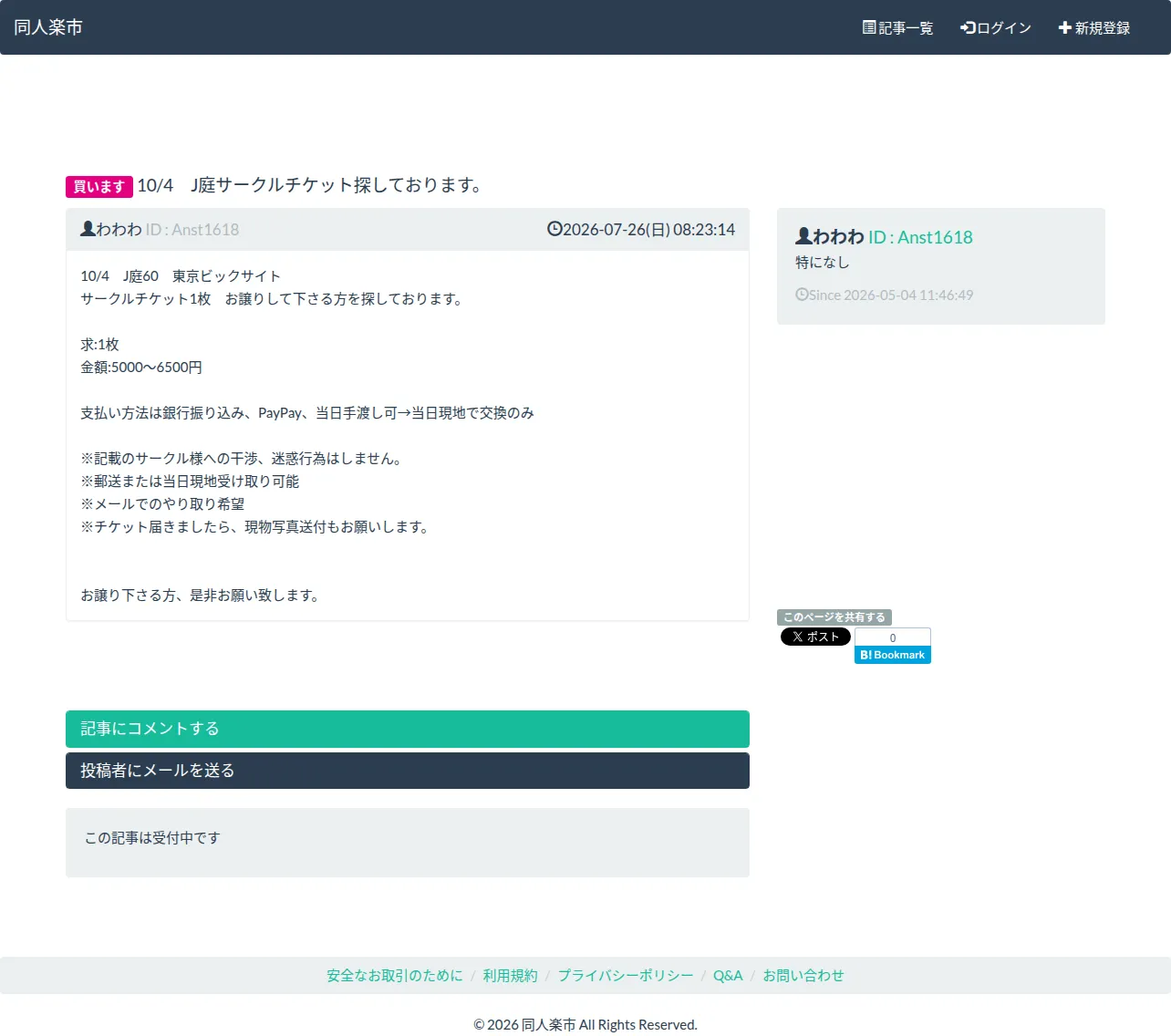Click the このページを共有する label
The image size is (1171, 1036).
coord(834,617)
